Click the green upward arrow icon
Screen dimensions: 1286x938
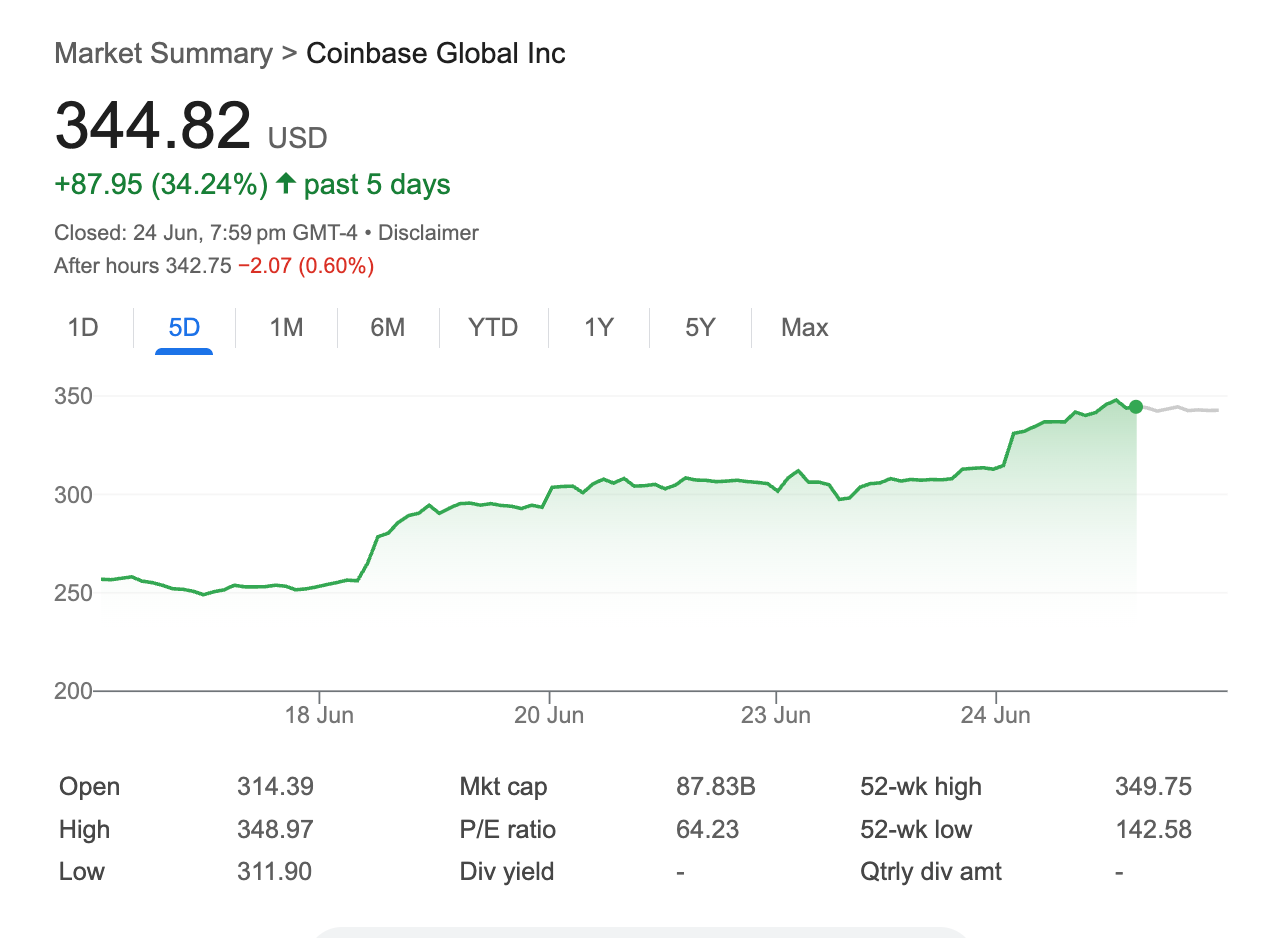click(286, 185)
